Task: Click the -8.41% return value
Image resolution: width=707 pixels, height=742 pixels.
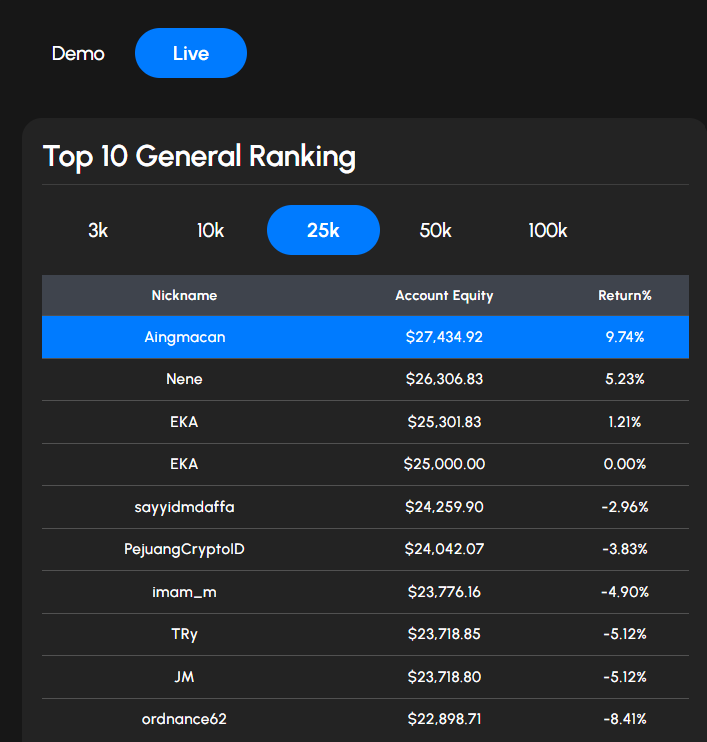Action: [625, 719]
